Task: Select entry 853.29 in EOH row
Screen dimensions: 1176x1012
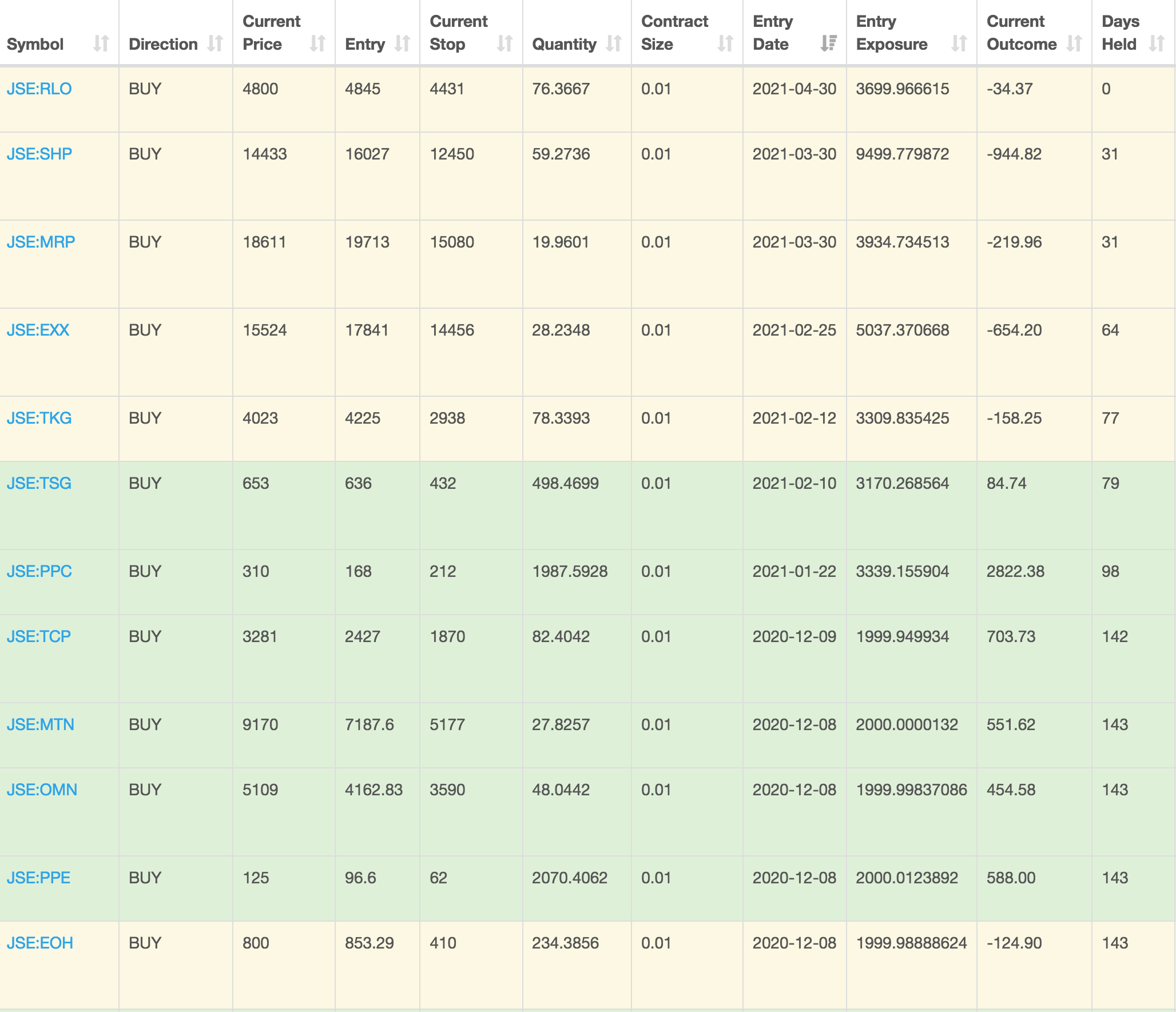Action: tap(370, 943)
